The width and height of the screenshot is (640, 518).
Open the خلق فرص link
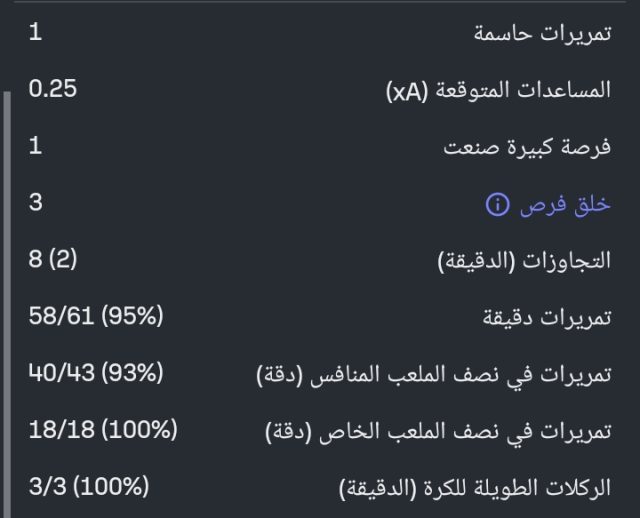(x=564, y=205)
